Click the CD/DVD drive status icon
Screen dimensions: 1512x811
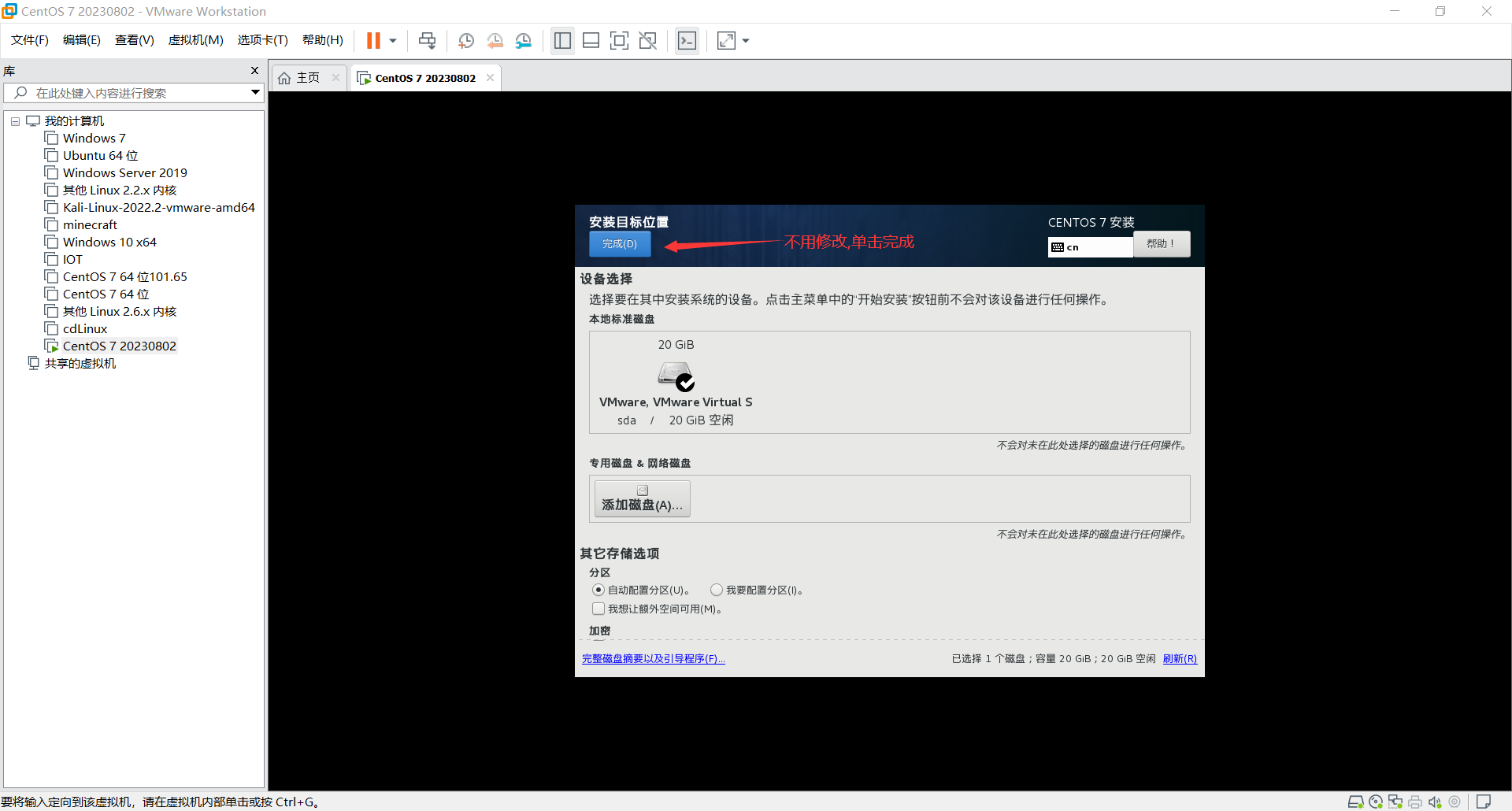(1376, 802)
